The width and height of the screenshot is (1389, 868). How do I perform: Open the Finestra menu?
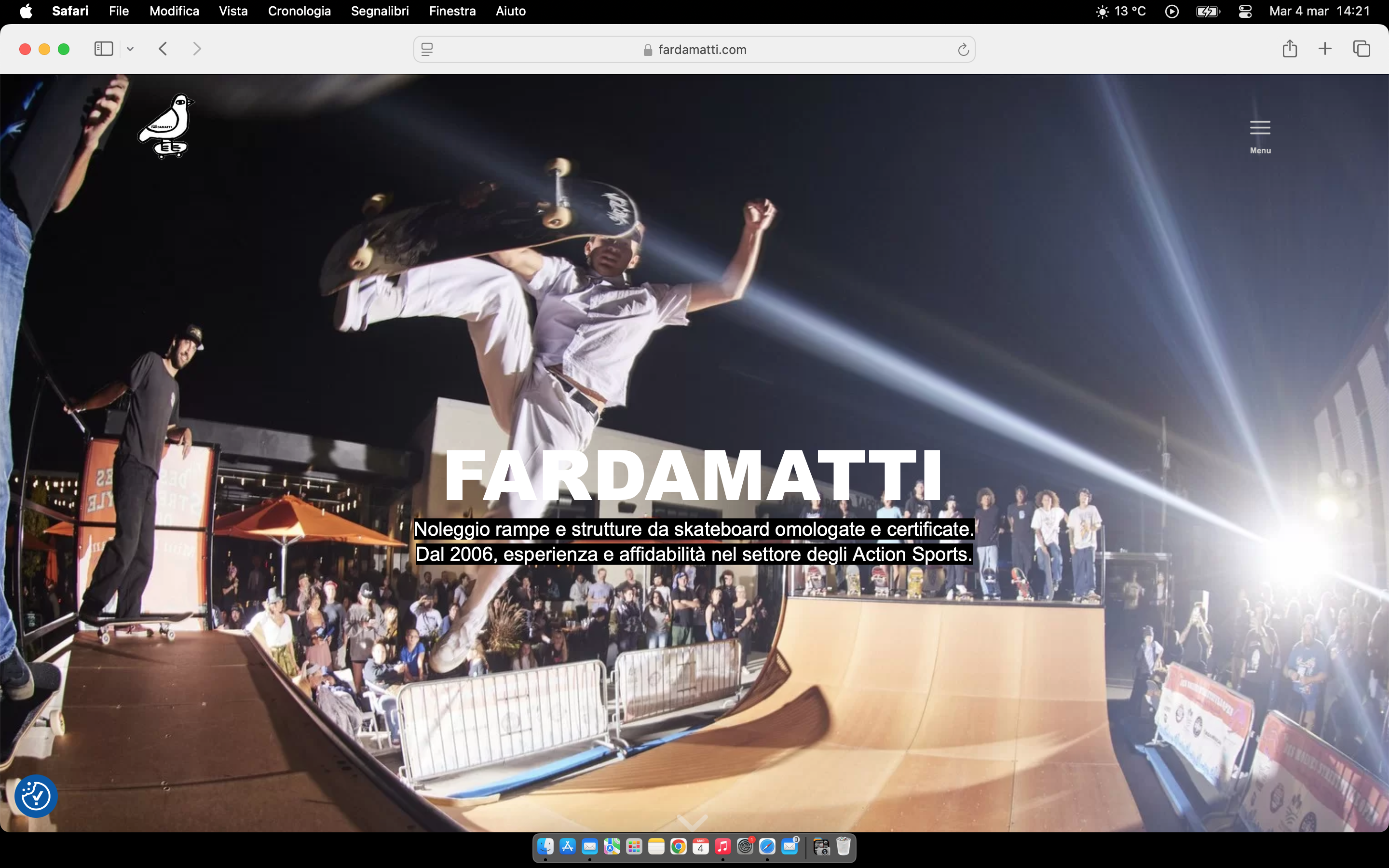pos(452,11)
